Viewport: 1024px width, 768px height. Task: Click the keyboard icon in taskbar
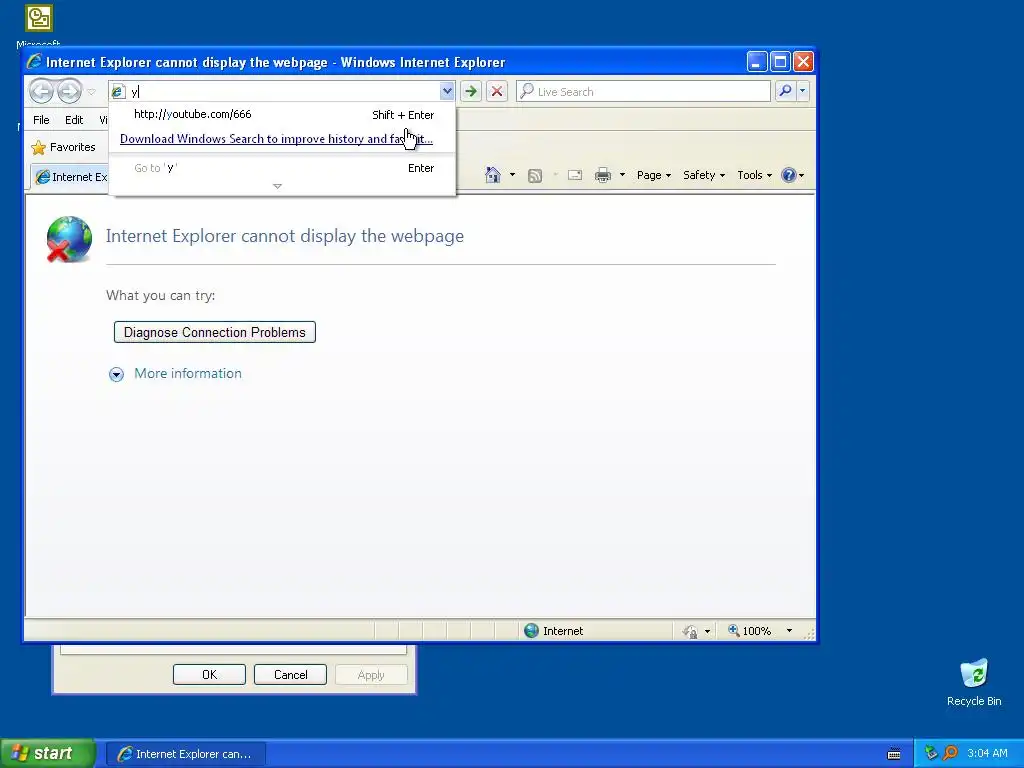(x=894, y=754)
